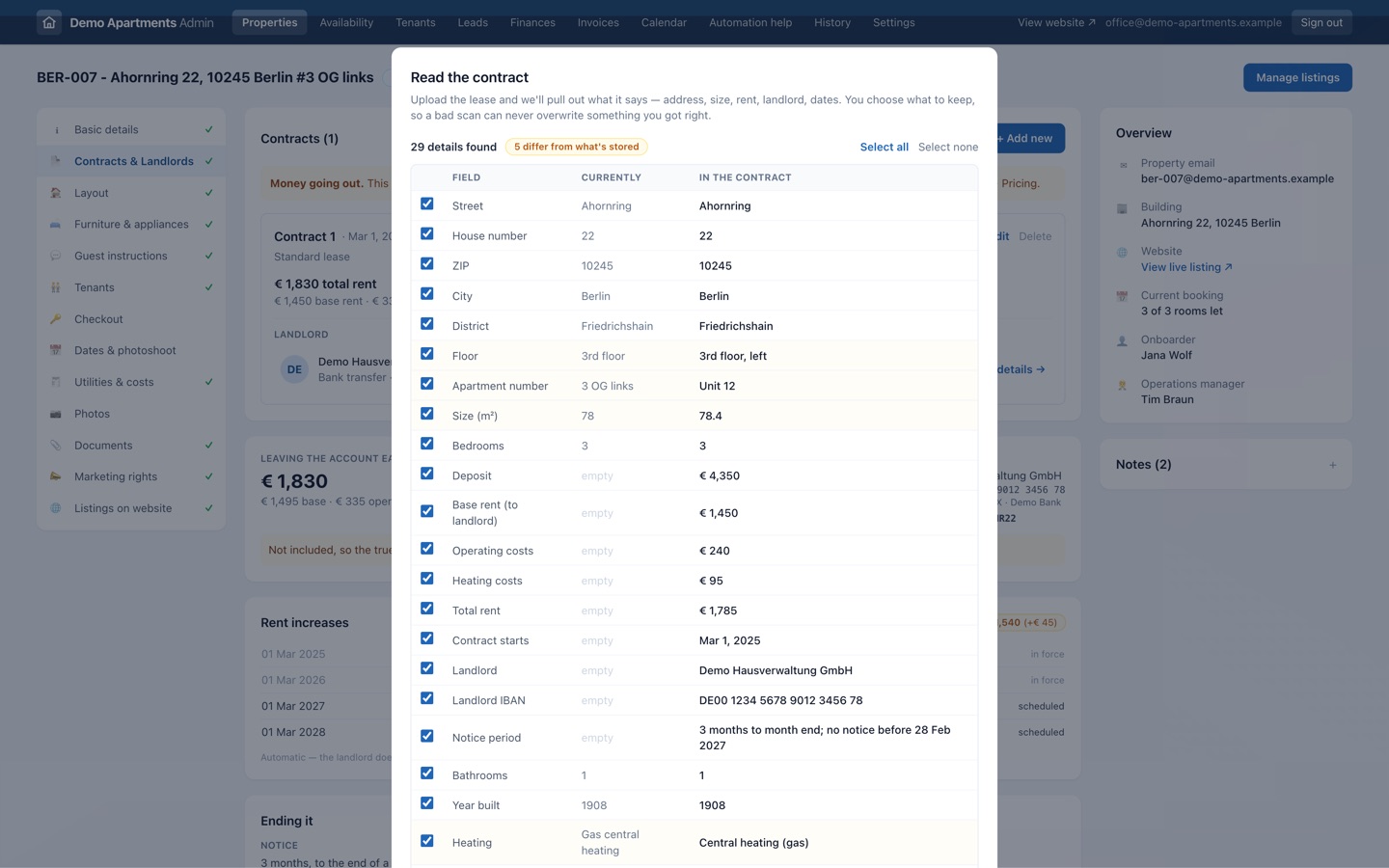Open Basic details section icon
Screen dimensions: 1389x868
[x=56, y=130]
